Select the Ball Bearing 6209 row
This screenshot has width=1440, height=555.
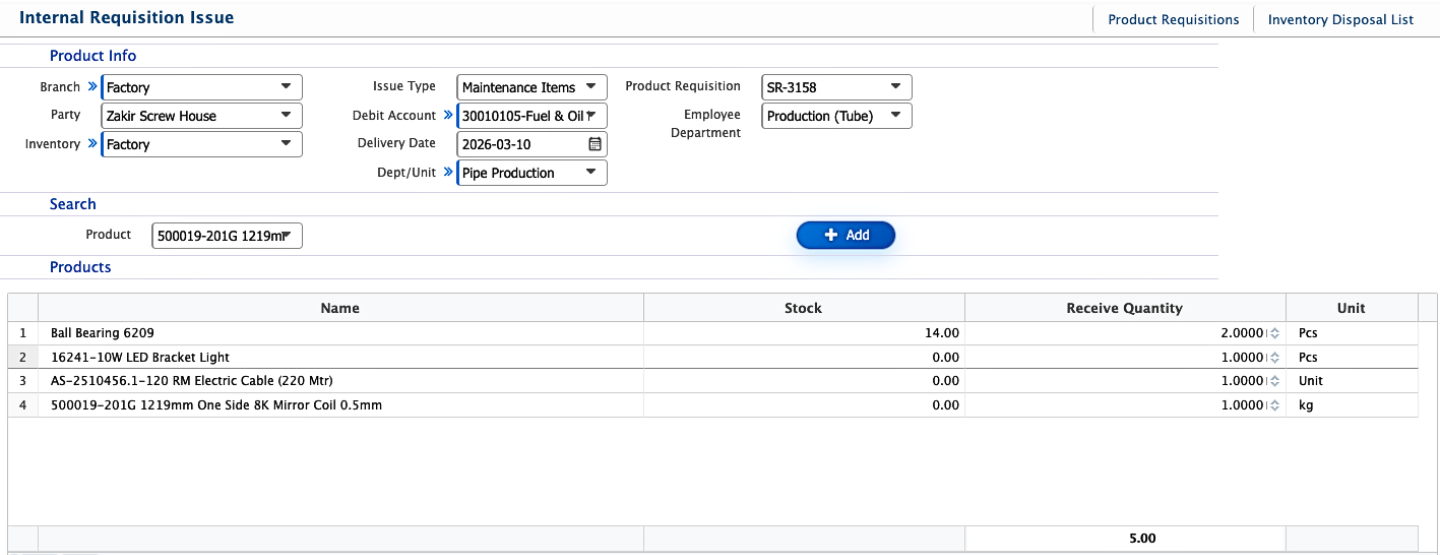[340, 333]
